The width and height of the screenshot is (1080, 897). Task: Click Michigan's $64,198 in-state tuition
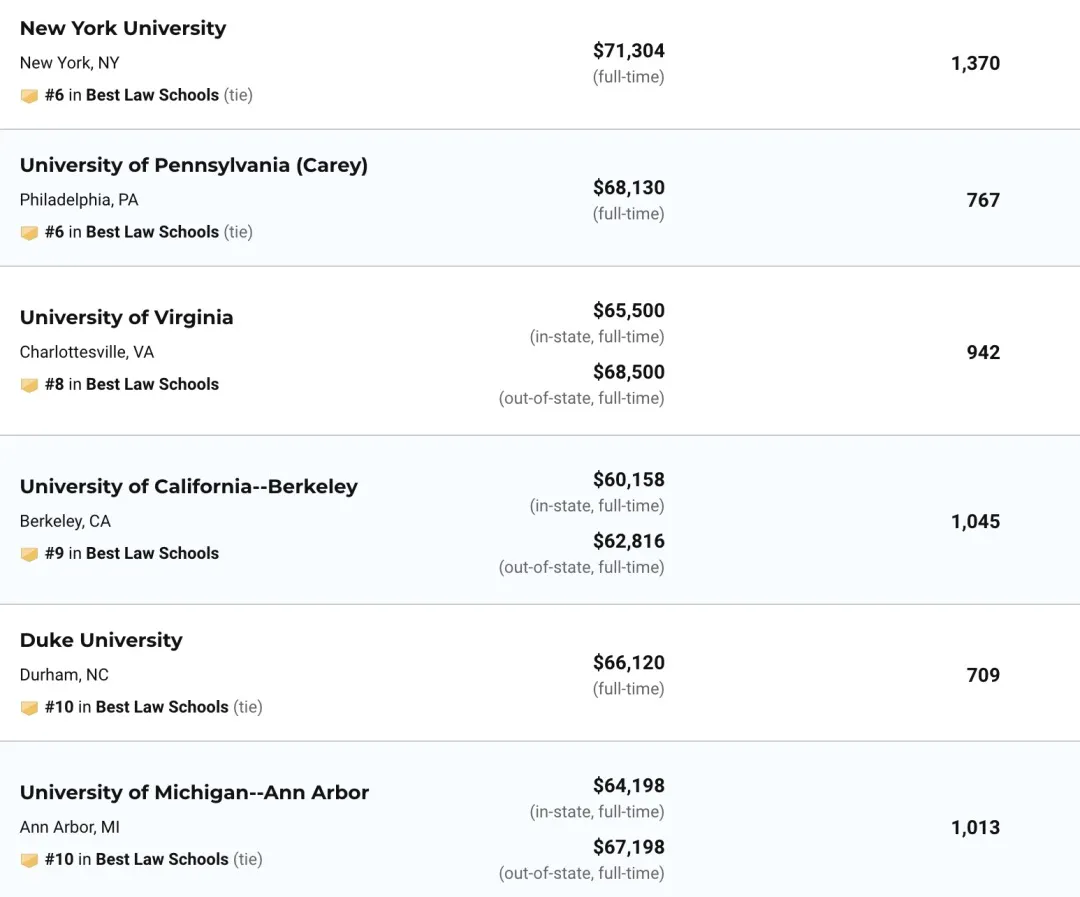tap(628, 786)
